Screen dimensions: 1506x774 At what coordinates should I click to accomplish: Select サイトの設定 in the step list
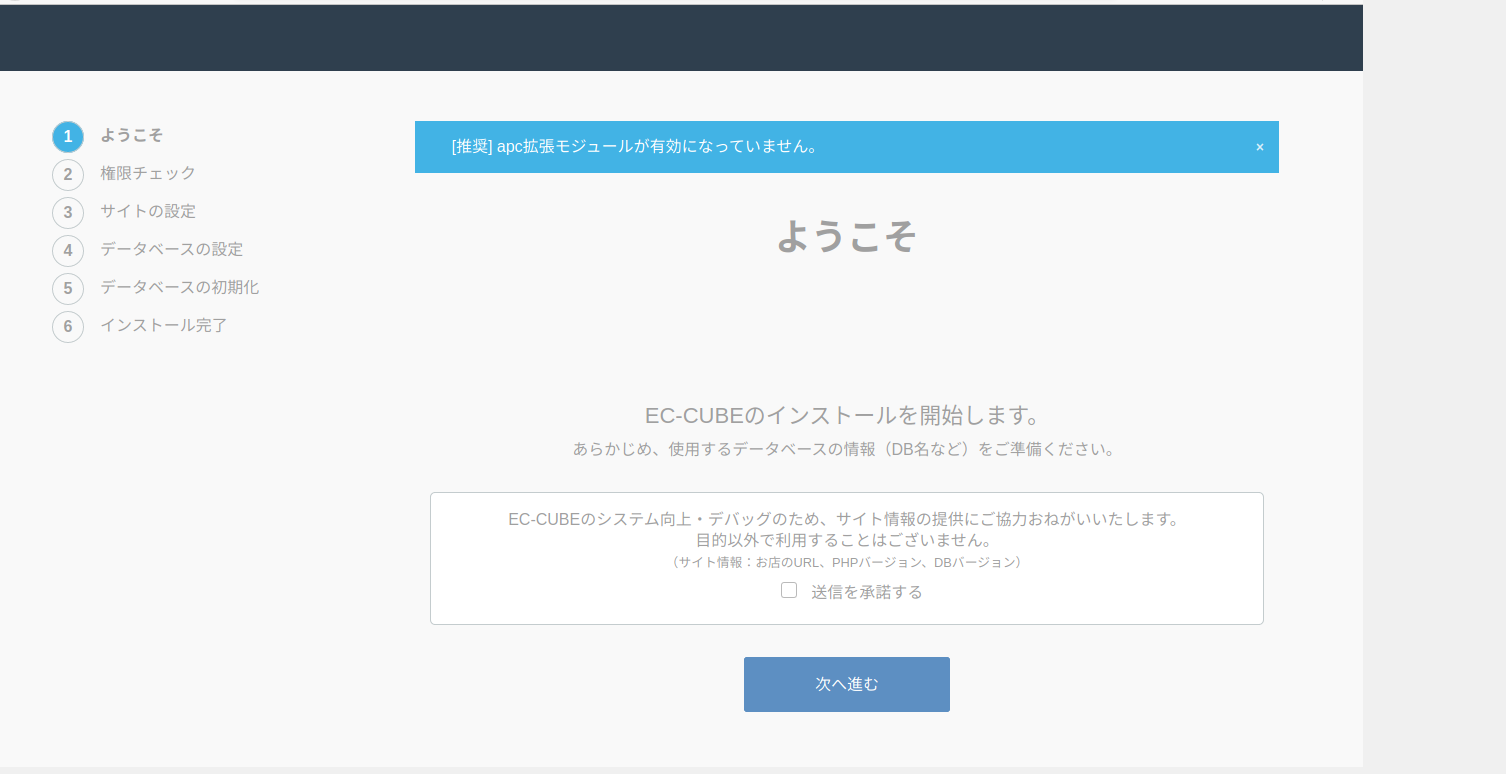(148, 212)
